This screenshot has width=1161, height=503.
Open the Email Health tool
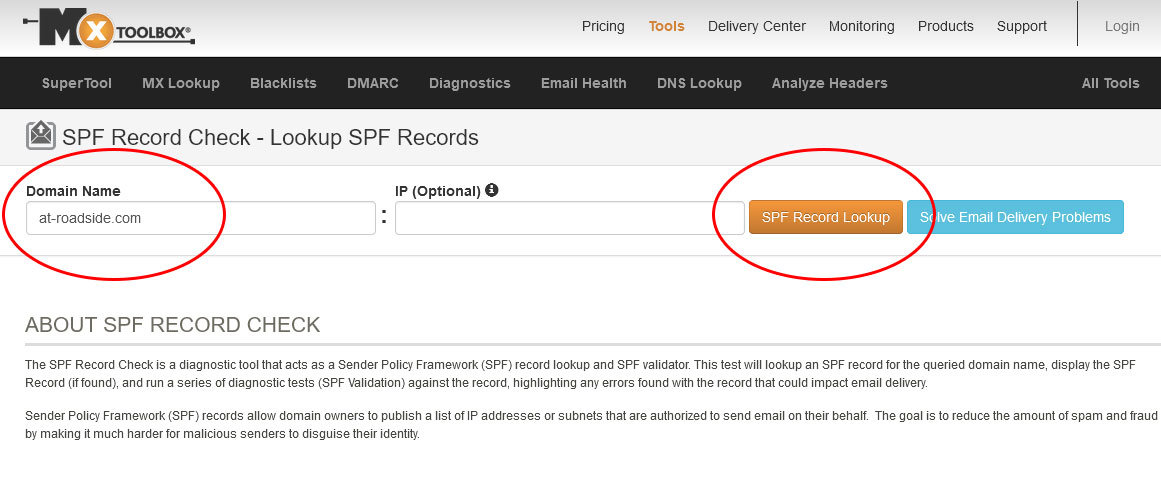pos(583,83)
